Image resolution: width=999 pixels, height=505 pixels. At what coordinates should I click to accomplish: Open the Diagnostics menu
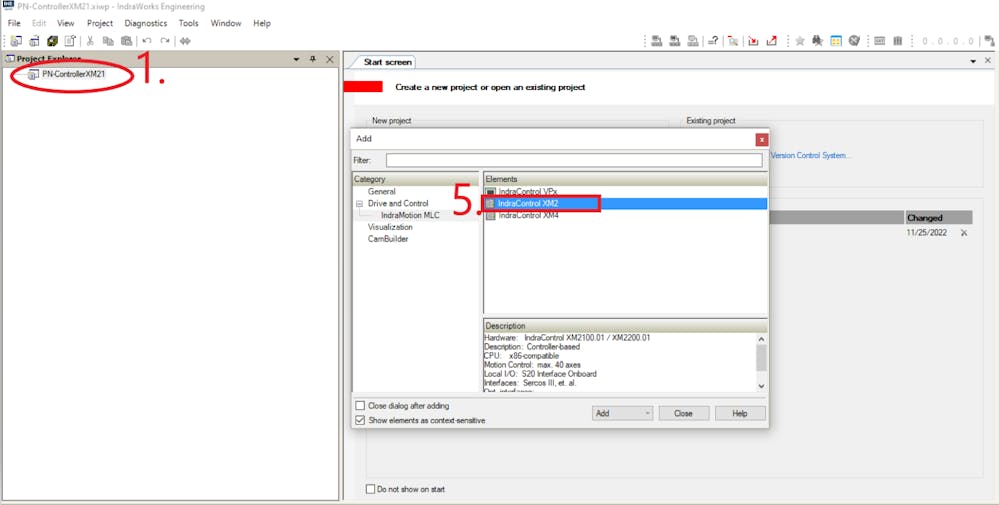coord(146,23)
